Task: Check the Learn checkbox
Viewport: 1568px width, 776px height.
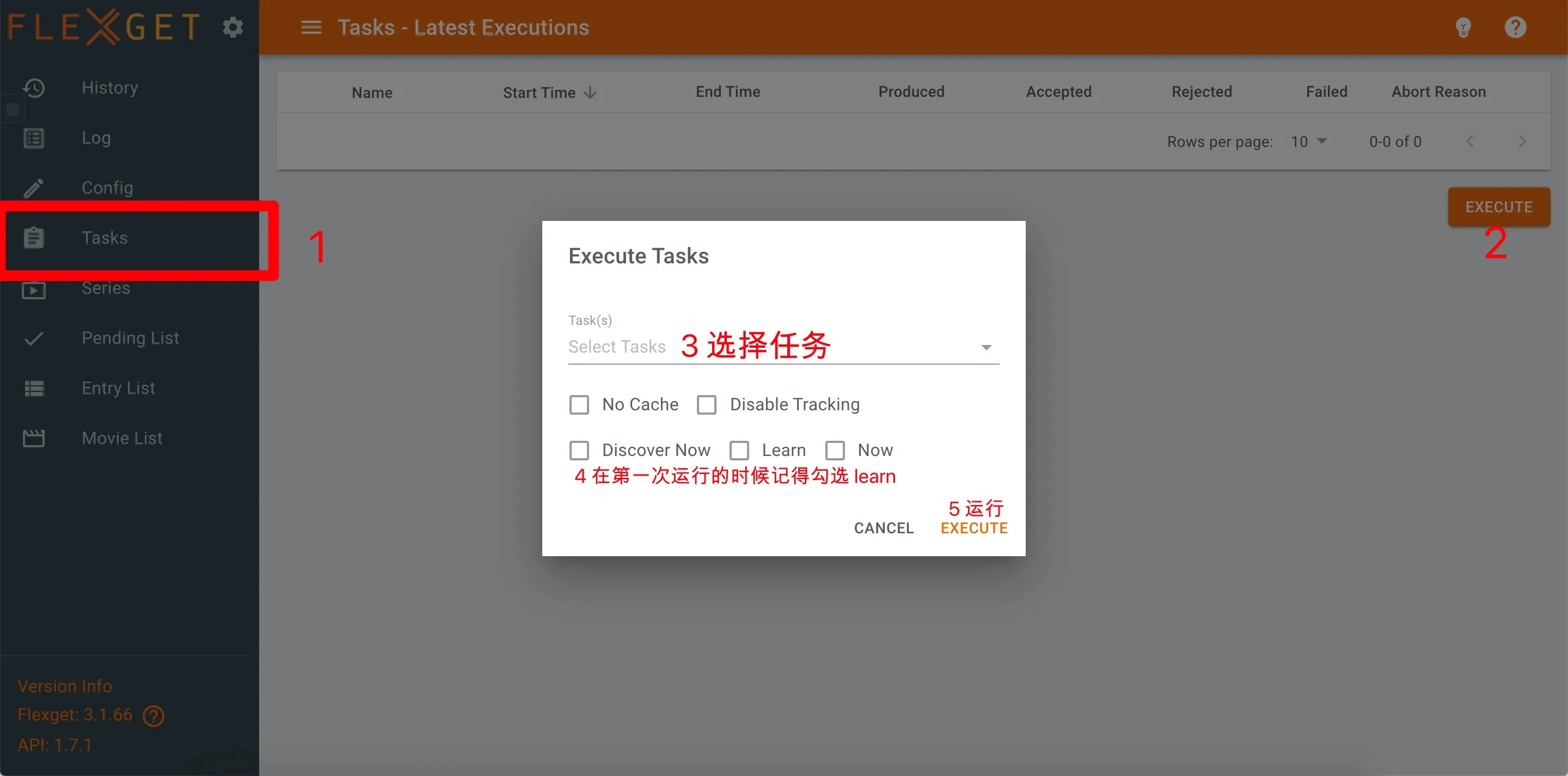Action: click(x=739, y=450)
